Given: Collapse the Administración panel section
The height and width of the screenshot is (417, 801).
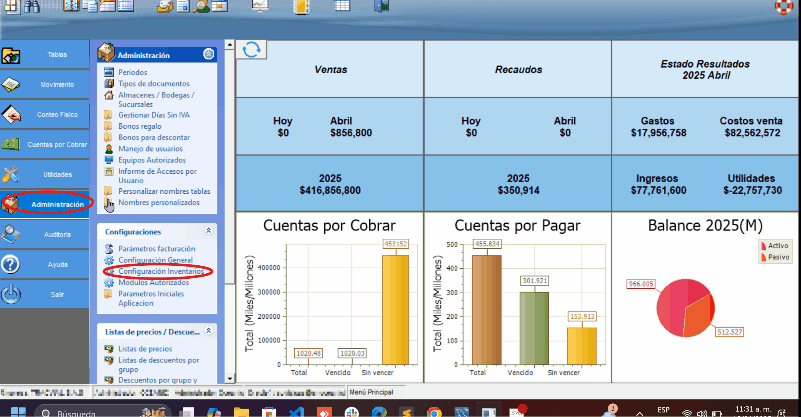Looking at the screenshot, I should point(208,55).
